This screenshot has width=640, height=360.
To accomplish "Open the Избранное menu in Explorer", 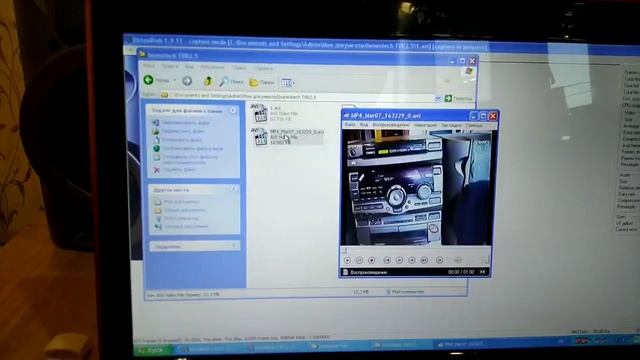I will tap(212, 67).
